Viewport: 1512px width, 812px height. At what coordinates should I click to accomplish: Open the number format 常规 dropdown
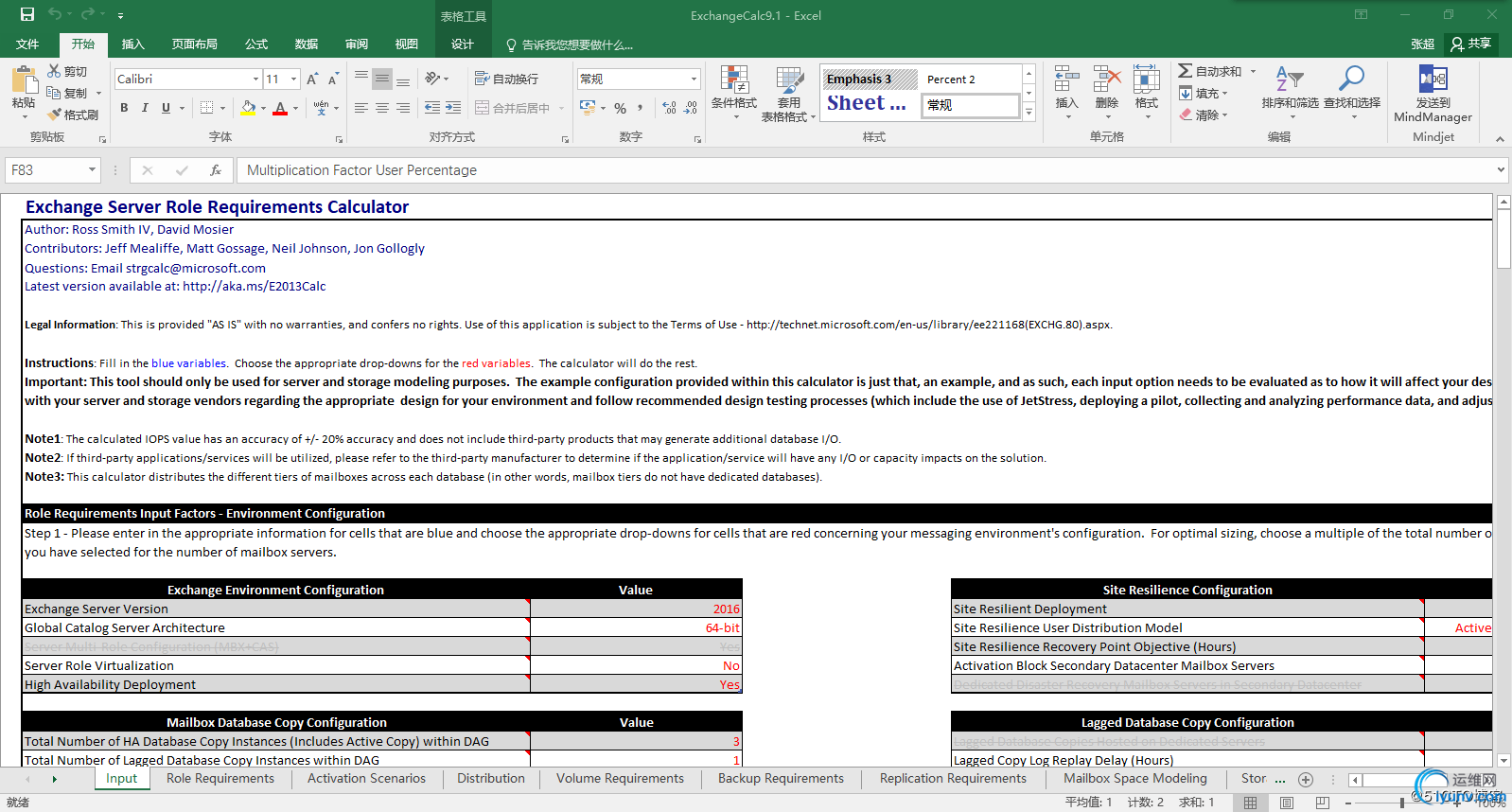(x=694, y=79)
